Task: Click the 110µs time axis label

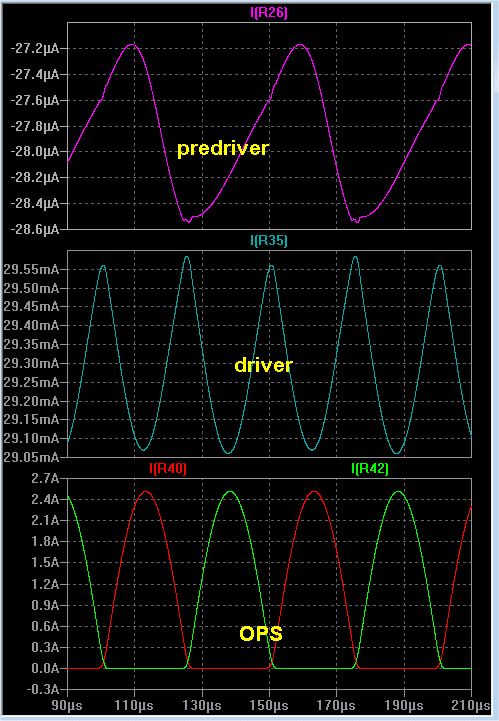Action: tap(135, 705)
